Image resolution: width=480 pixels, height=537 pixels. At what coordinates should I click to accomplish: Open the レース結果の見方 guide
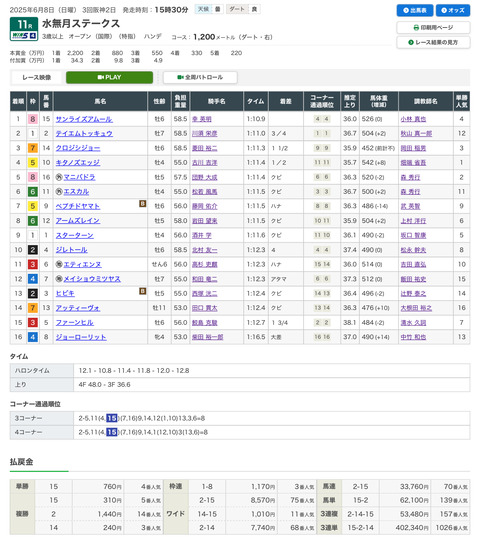coord(433,42)
